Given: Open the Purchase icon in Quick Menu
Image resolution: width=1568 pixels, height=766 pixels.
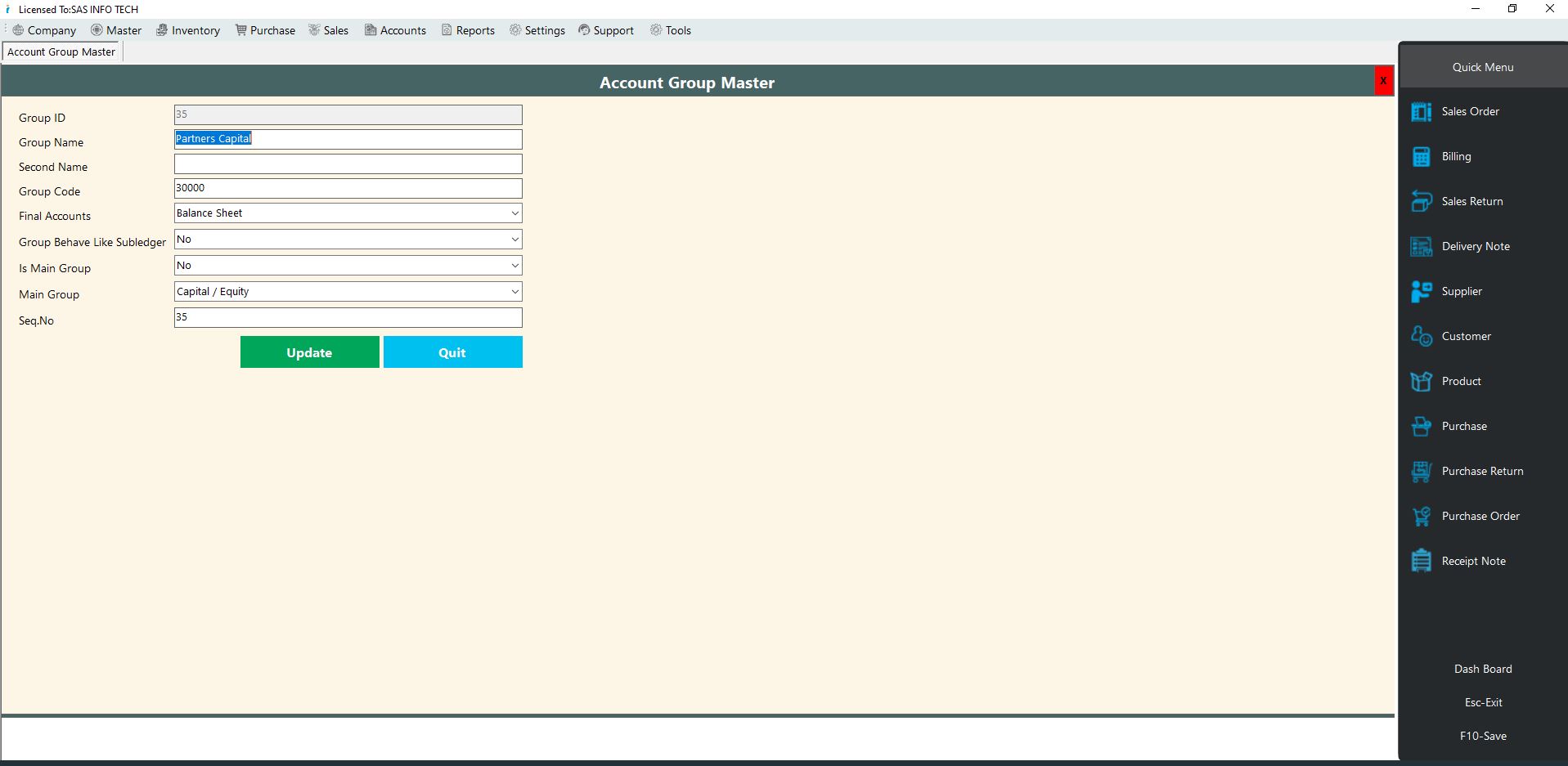Looking at the screenshot, I should point(1422,427).
